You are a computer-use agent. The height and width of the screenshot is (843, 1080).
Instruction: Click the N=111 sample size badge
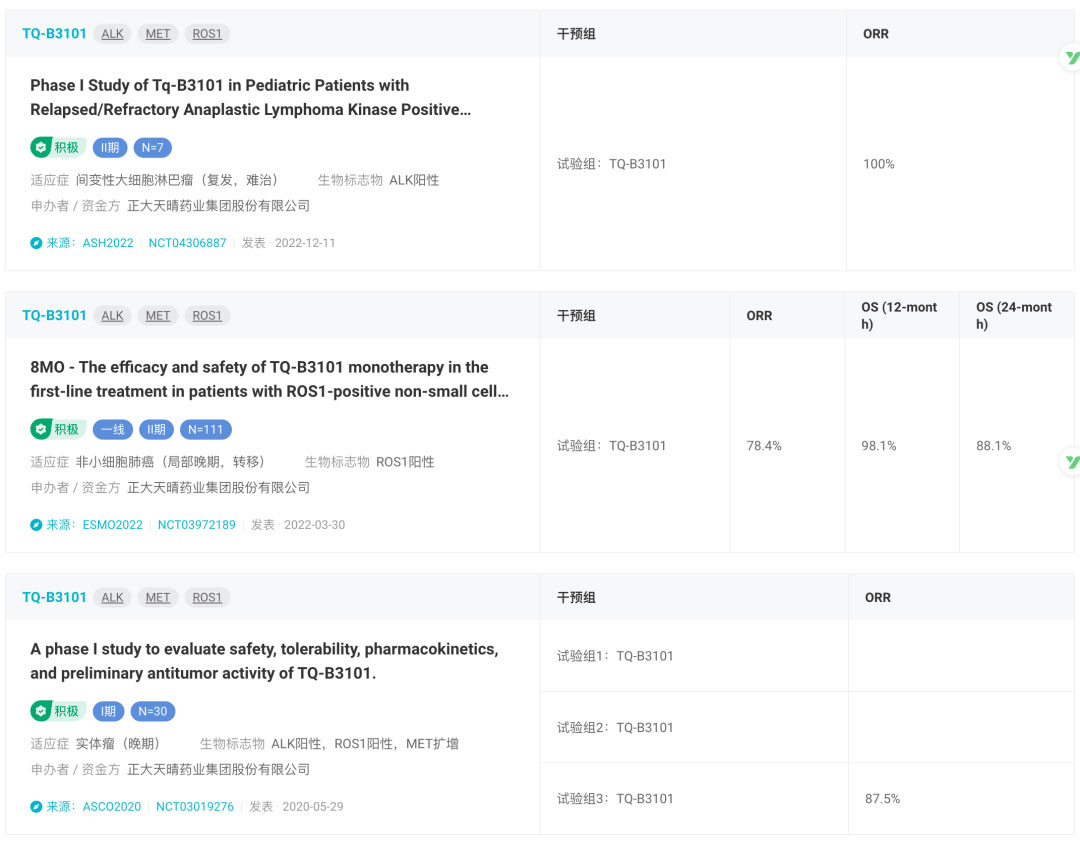tap(205, 430)
